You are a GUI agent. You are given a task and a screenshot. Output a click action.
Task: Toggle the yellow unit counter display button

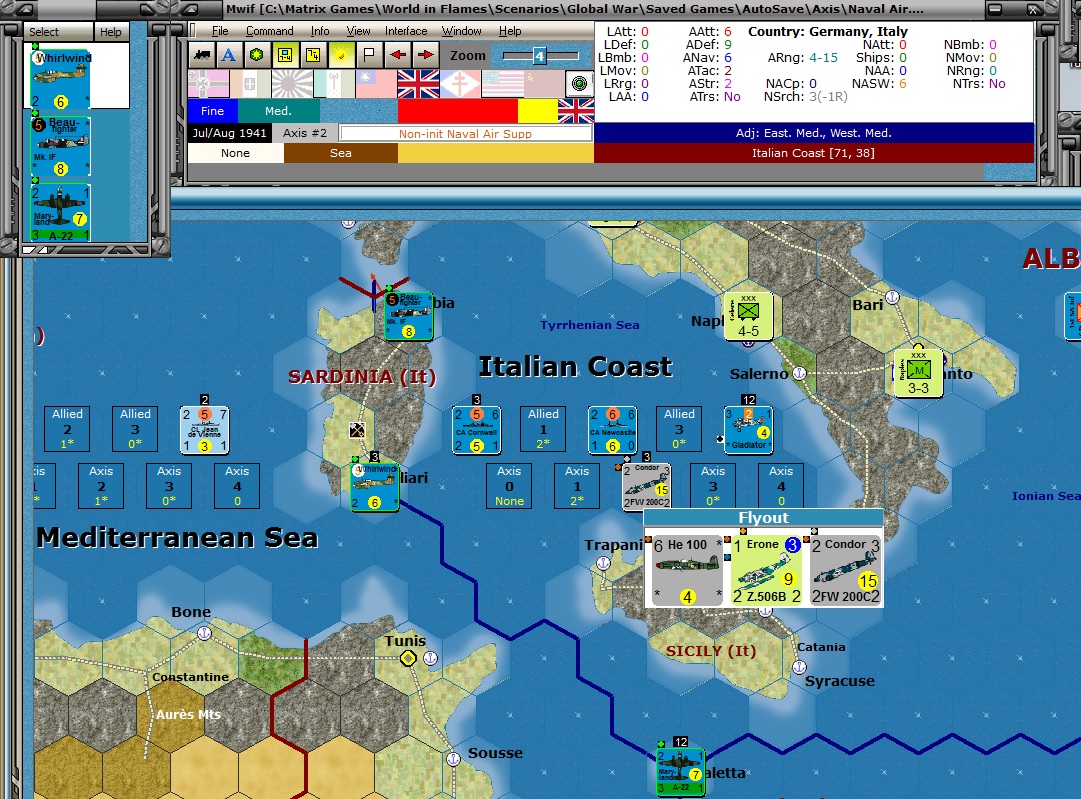[313, 55]
